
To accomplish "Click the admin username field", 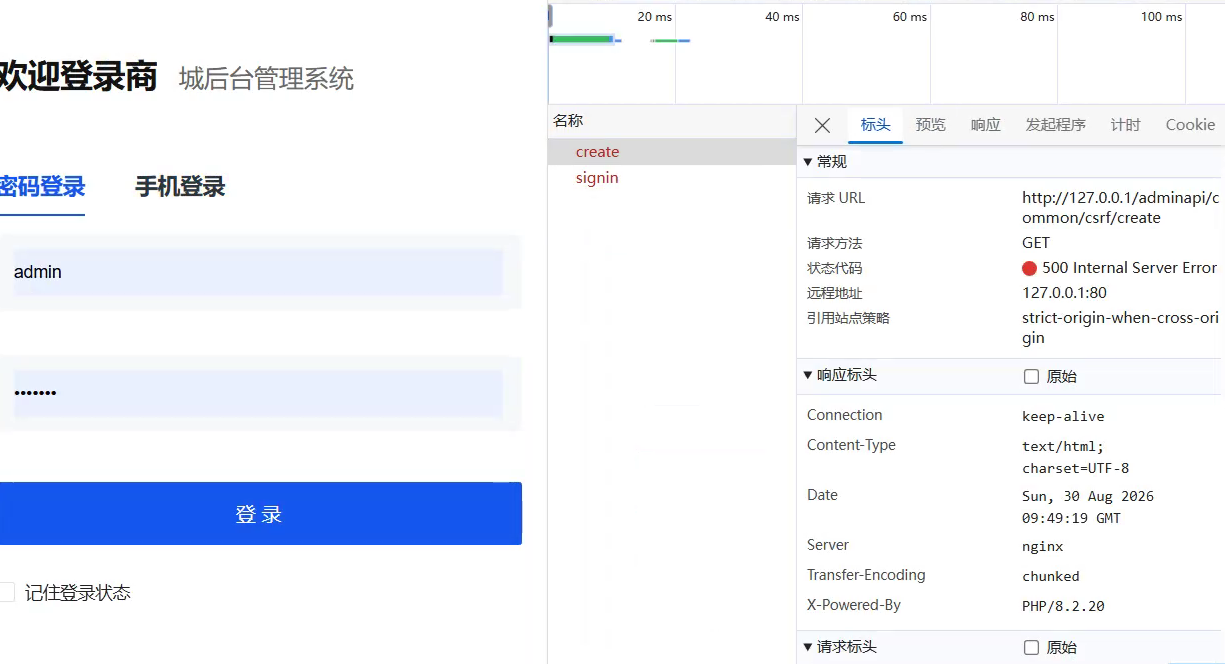I will click(x=257, y=272).
